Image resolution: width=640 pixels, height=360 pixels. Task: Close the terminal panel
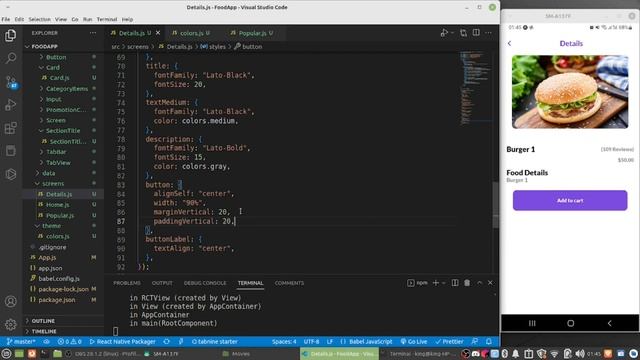coord(490,283)
